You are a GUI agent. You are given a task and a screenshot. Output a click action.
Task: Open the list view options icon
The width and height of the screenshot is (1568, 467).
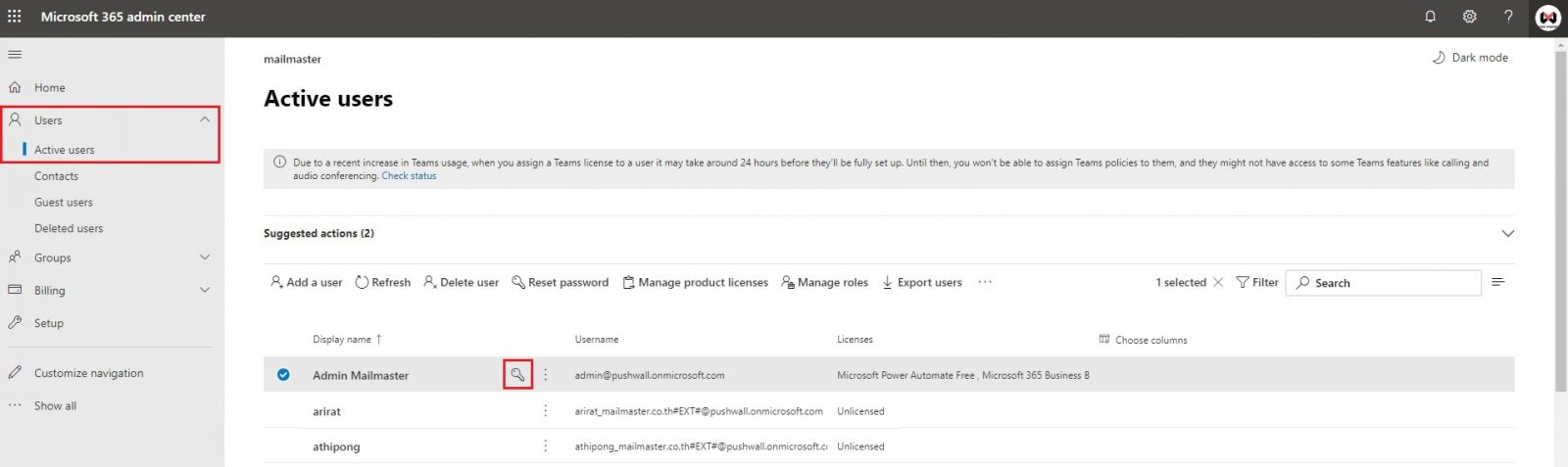[x=1497, y=282]
